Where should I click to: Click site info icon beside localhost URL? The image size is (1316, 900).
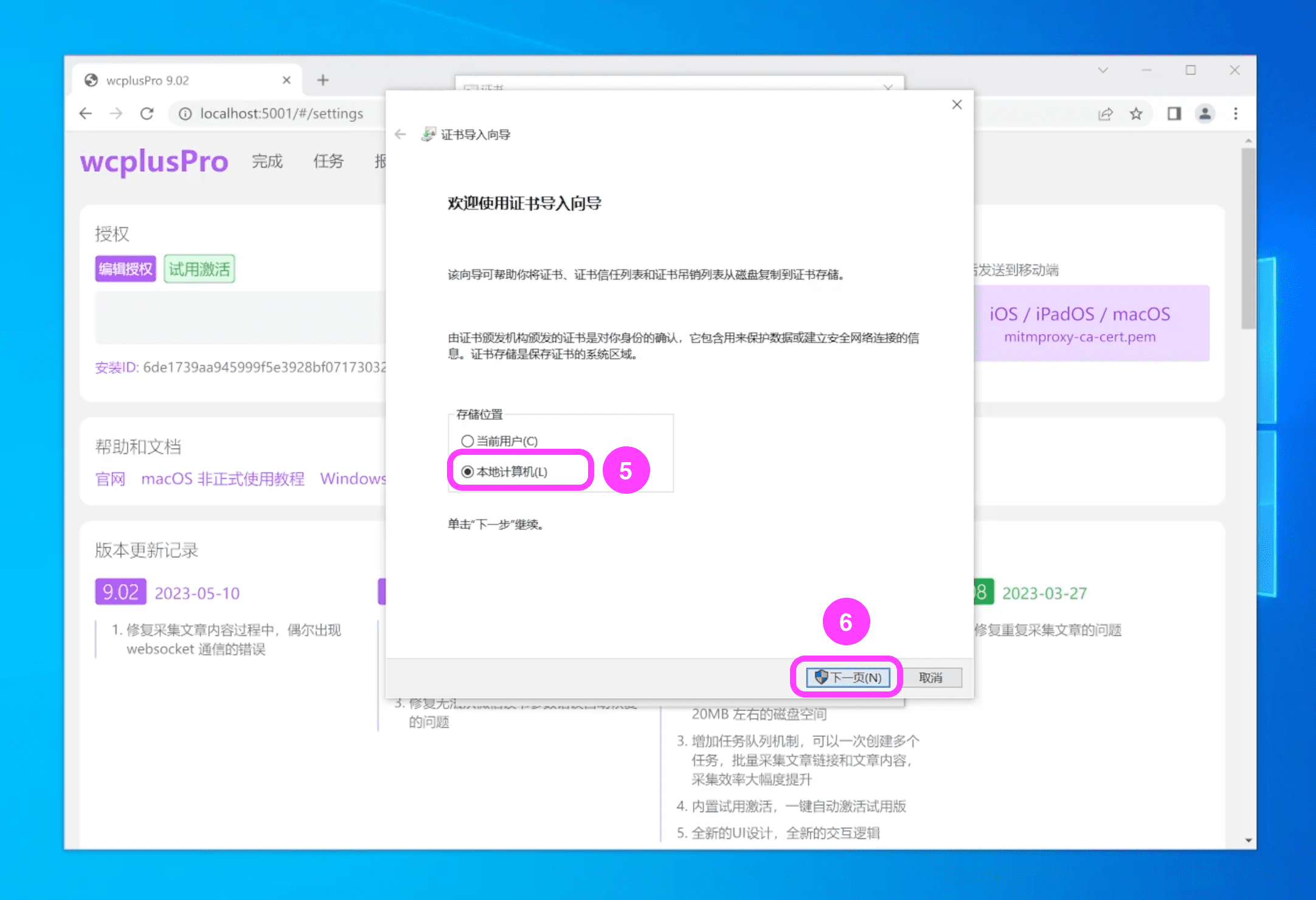[185, 114]
